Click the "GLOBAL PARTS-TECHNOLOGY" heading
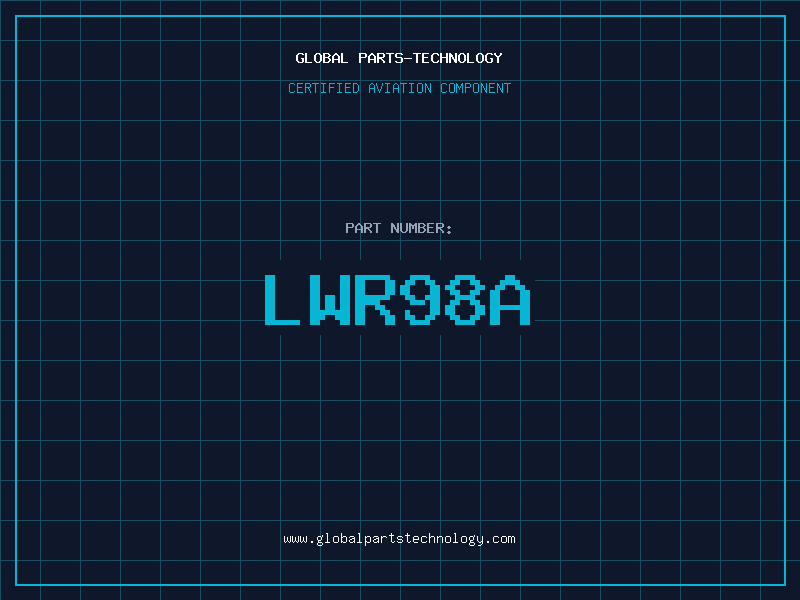The image size is (800, 600). pos(399,58)
